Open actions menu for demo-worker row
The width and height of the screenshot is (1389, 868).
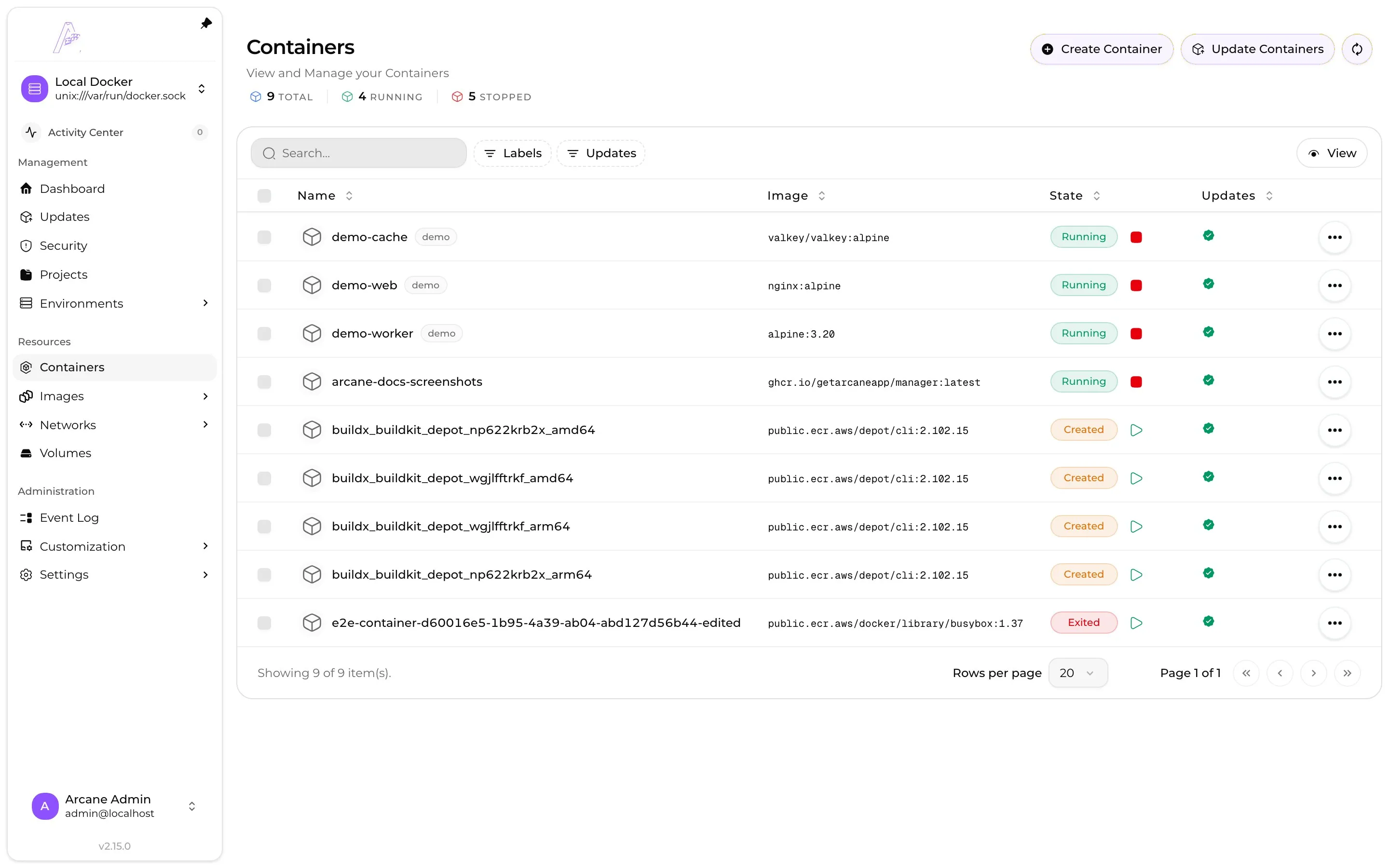1335,334
